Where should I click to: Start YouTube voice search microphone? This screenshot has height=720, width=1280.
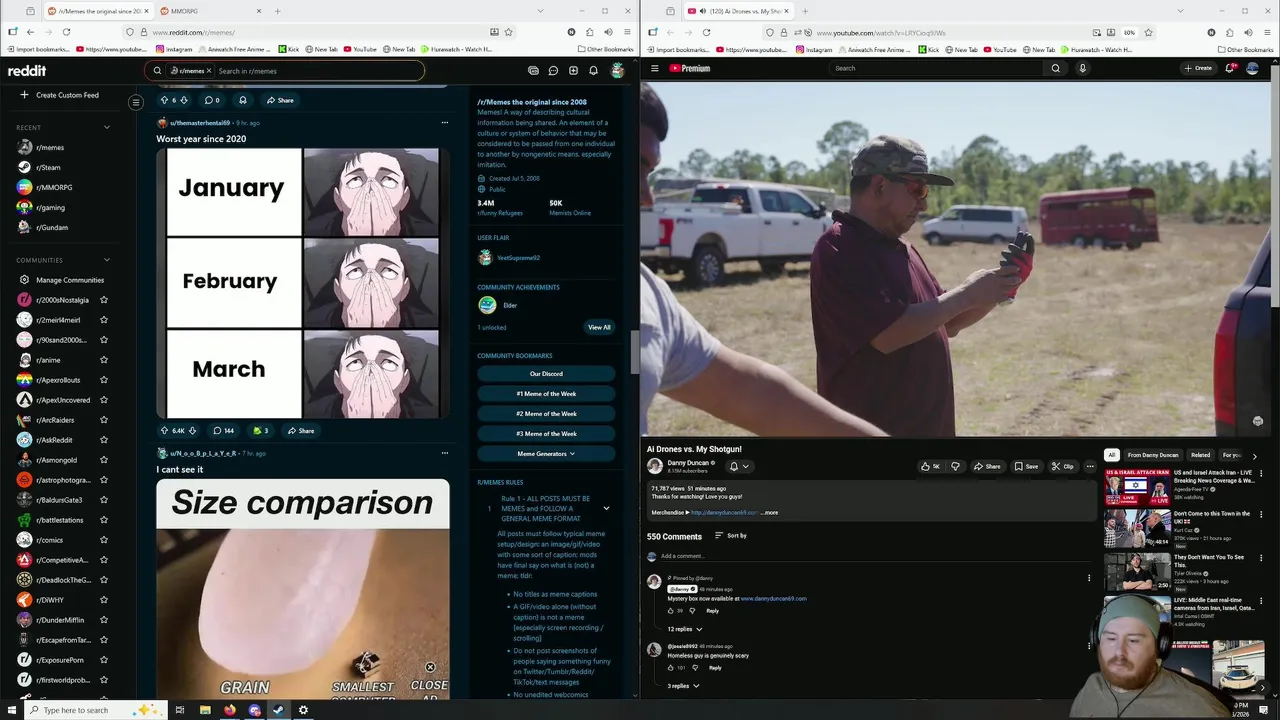[1082, 68]
